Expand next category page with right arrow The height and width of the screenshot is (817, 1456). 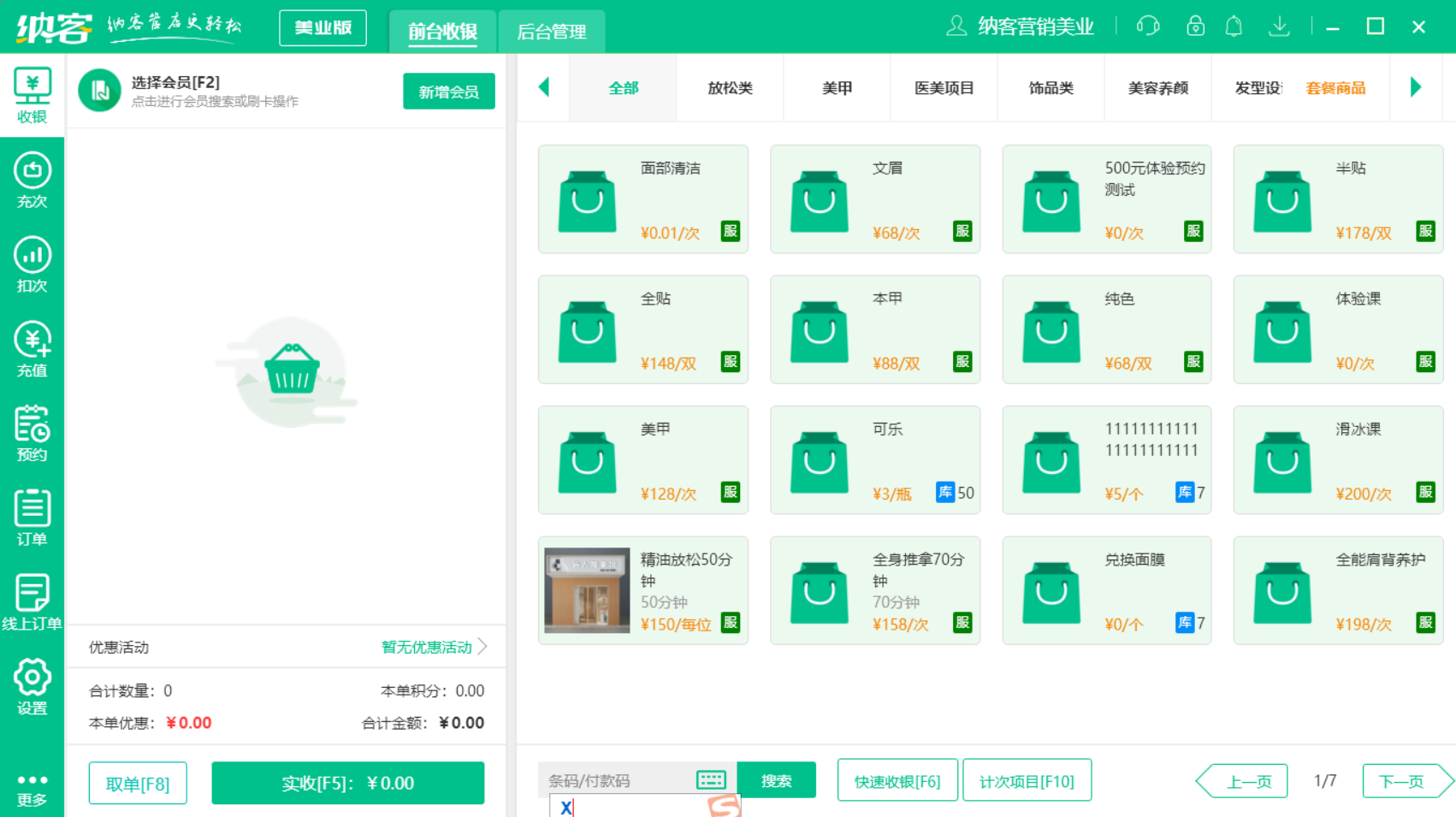coord(1416,87)
